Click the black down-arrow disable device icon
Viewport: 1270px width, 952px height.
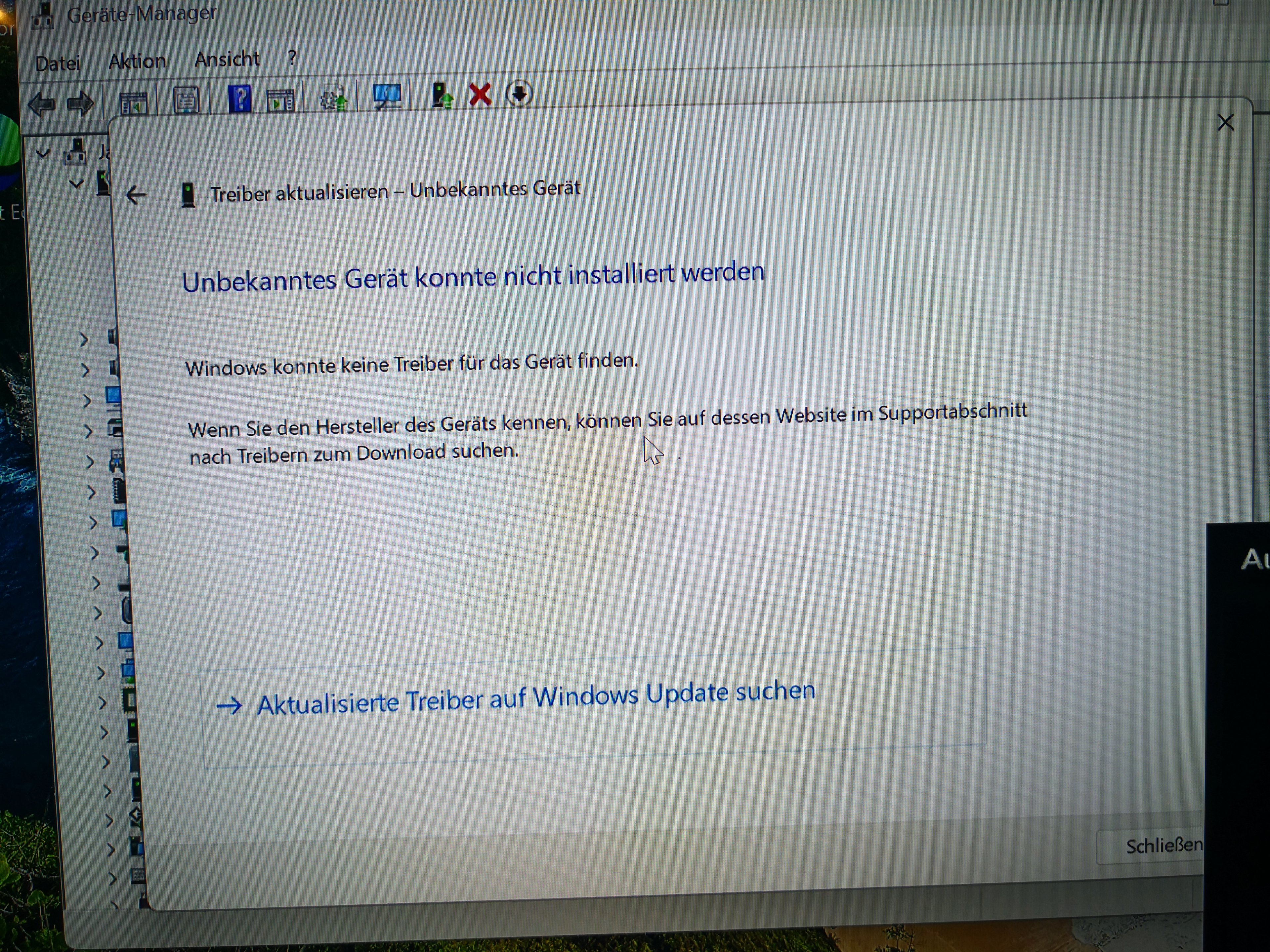point(519,94)
